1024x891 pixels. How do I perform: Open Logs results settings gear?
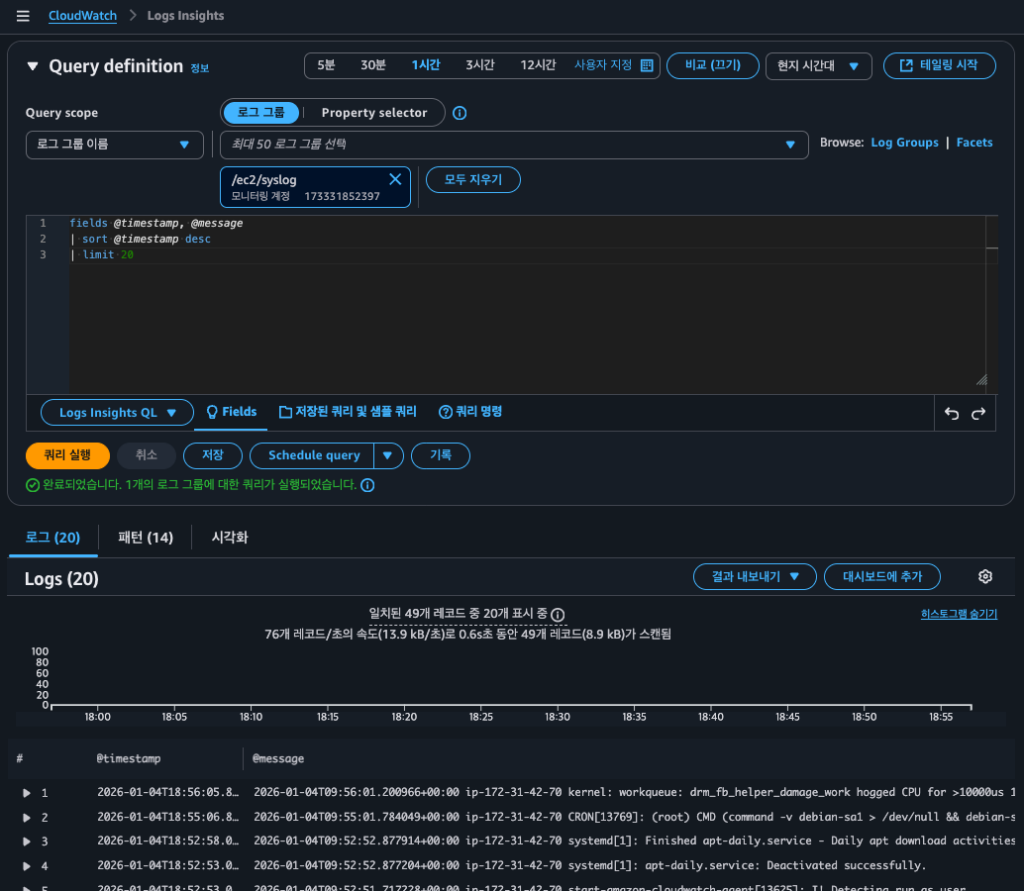click(985, 577)
